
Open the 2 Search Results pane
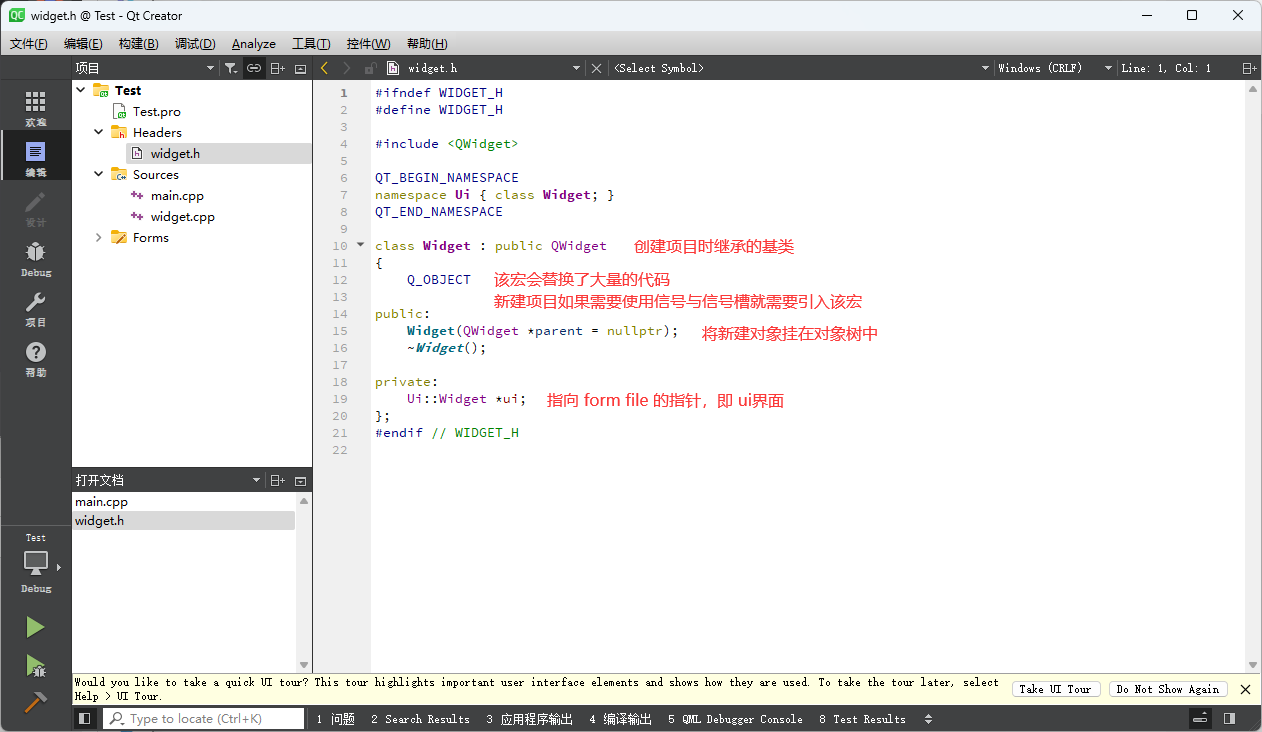pos(420,719)
